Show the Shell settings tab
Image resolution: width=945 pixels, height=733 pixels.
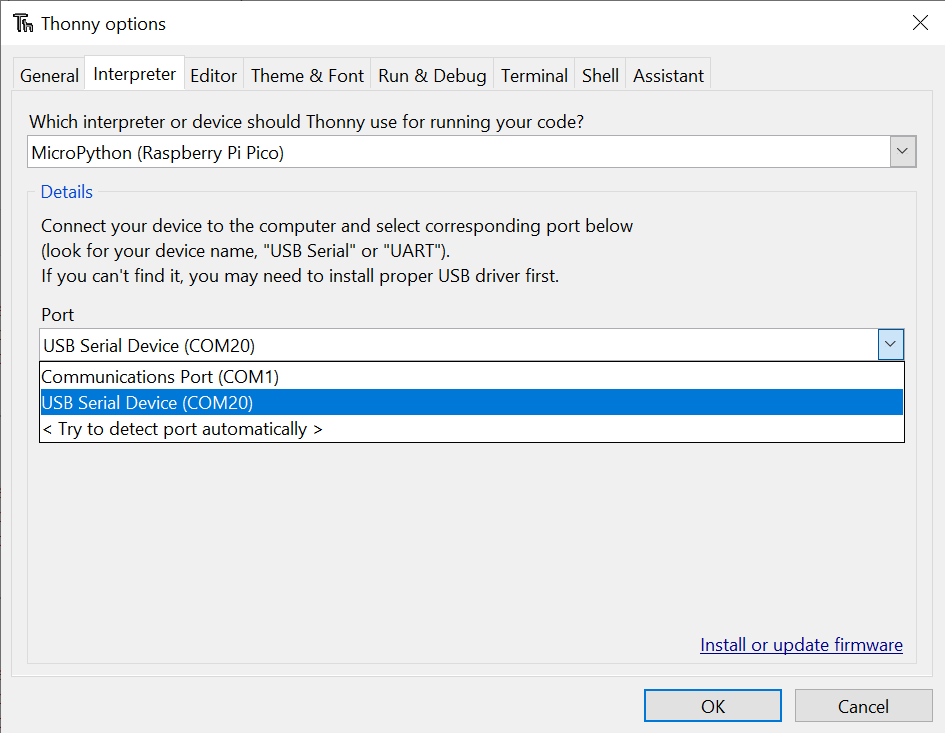[600, 75]
